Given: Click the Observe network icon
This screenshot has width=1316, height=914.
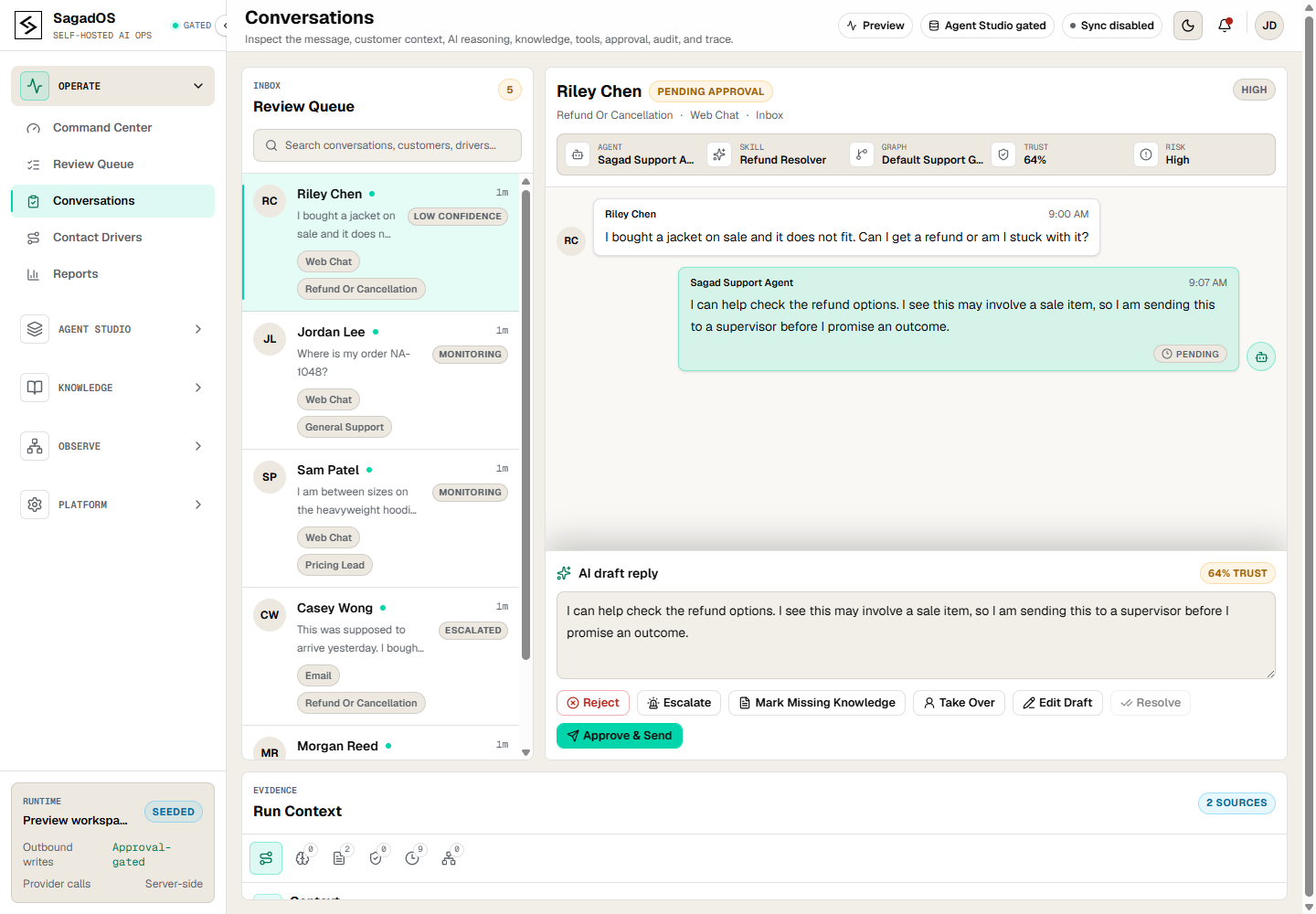Looking at the screenshot, I should 35,446.
